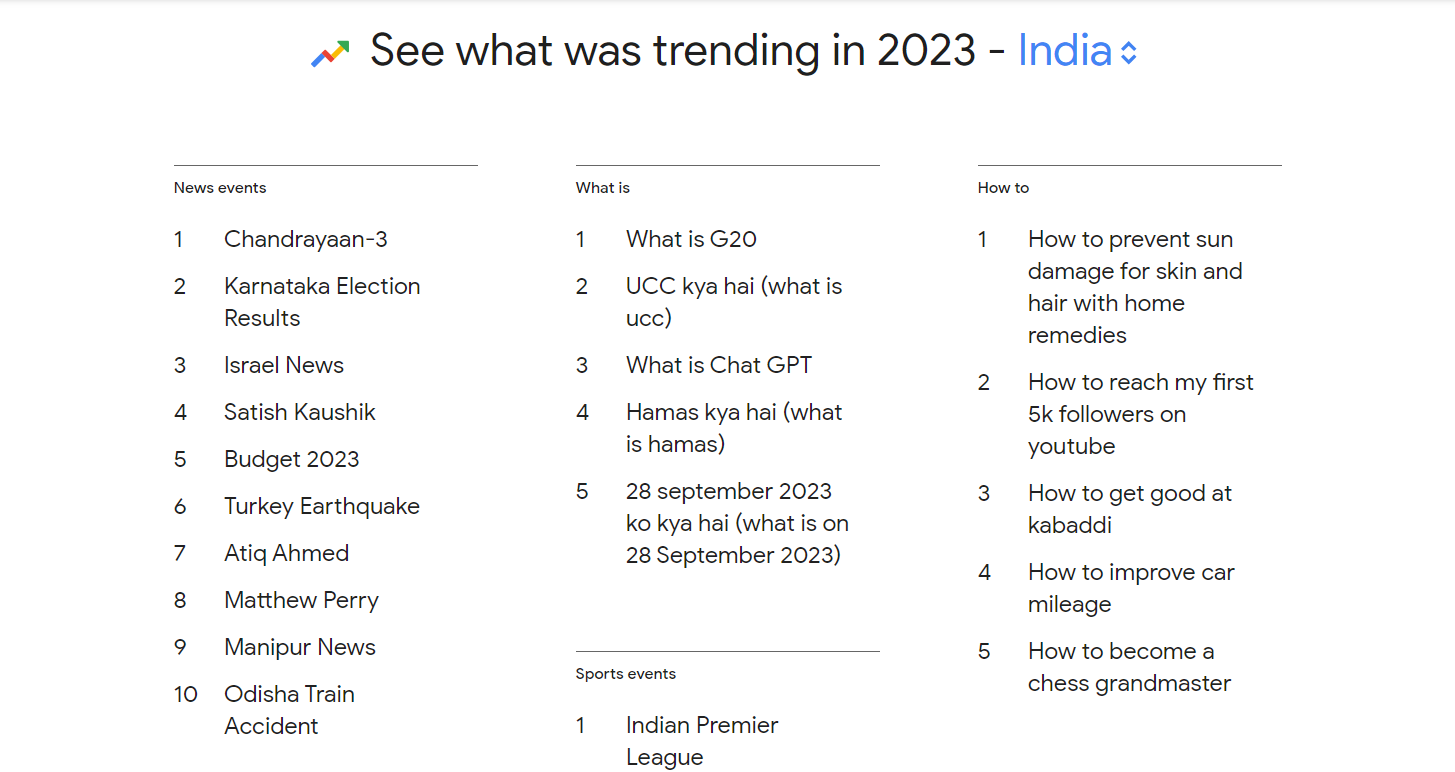Open the UCC kya hai entry
The image size is (1455, 772).
point(733,302)
